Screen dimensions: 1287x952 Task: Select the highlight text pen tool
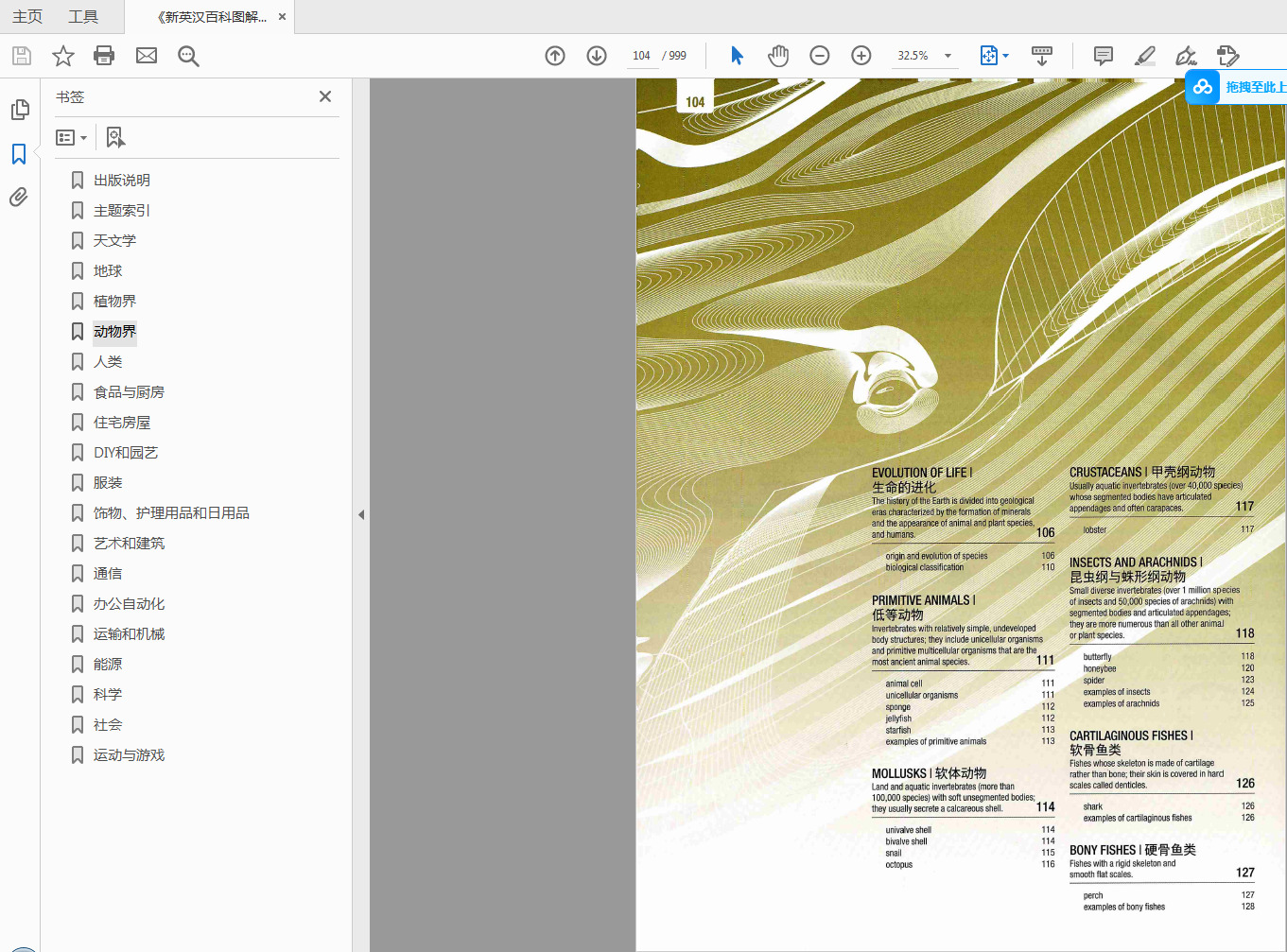pos(1144,56)
